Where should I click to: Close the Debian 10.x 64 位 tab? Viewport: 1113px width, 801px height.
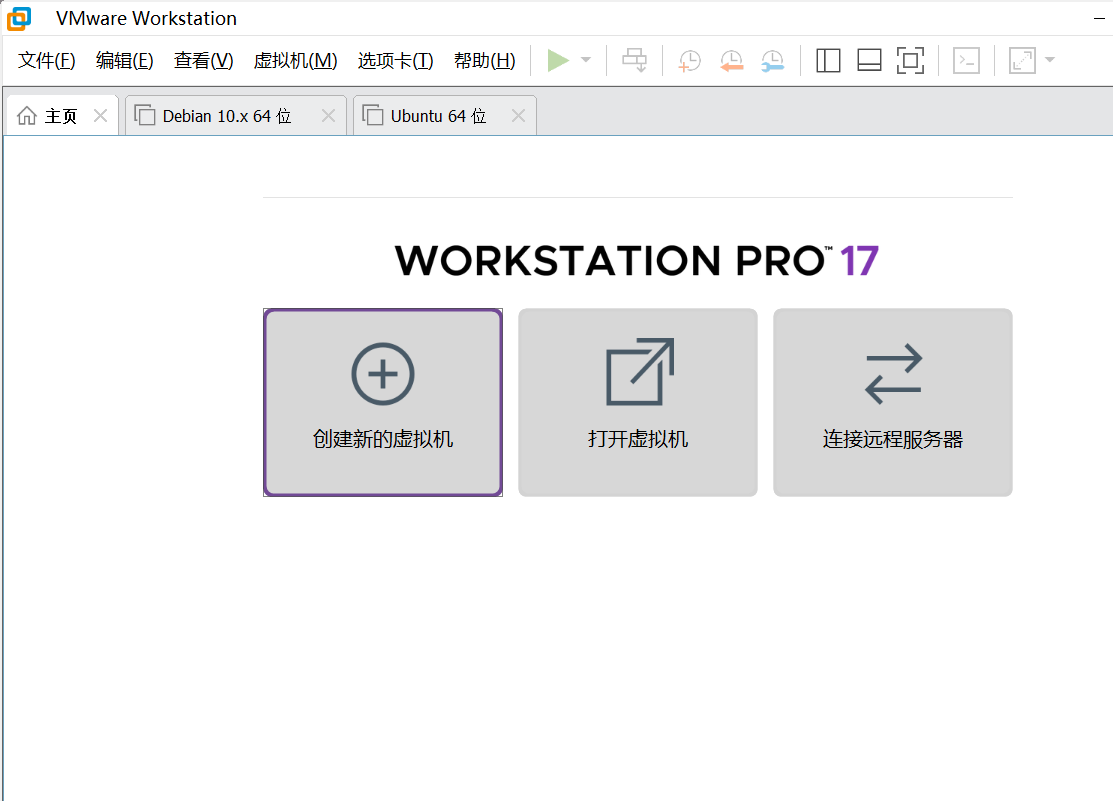(328, 116)
